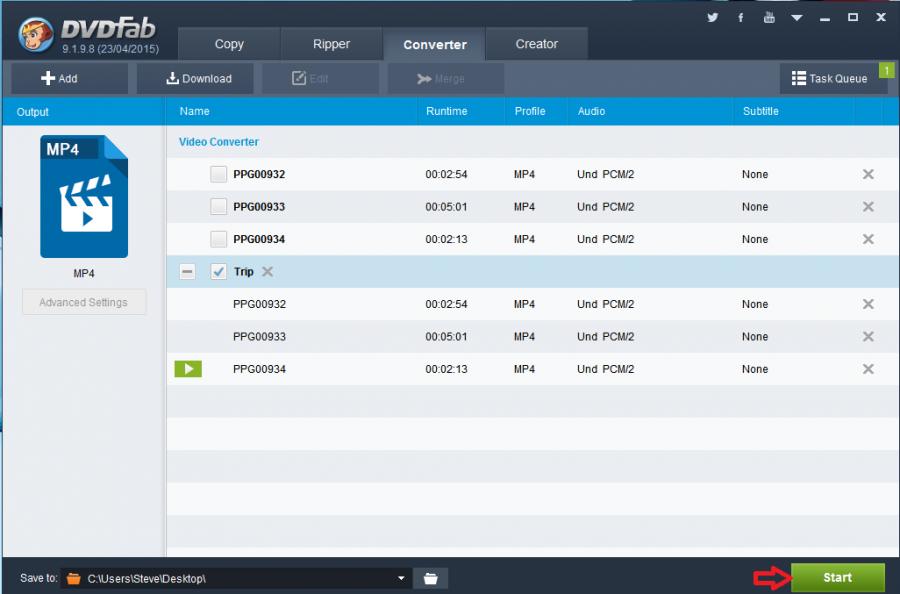Screen dimensions: 900x594
Task: Switch to the Ripper tab
Action: [331, 44]
